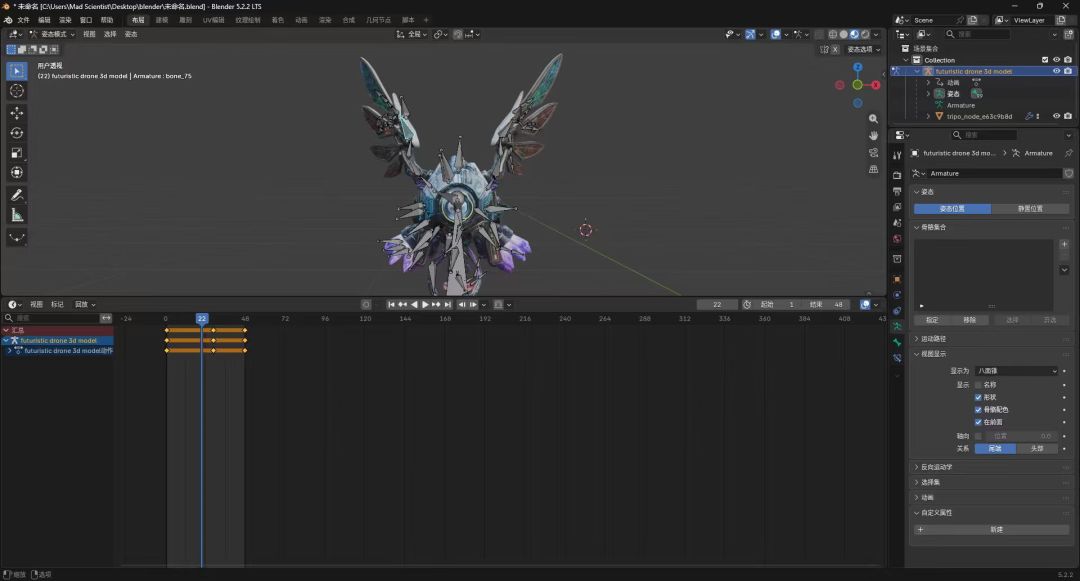Screen dimensions: 1080x581
Task: Toggle Collection visibility eye in outliner
Action: point(1057,60)
